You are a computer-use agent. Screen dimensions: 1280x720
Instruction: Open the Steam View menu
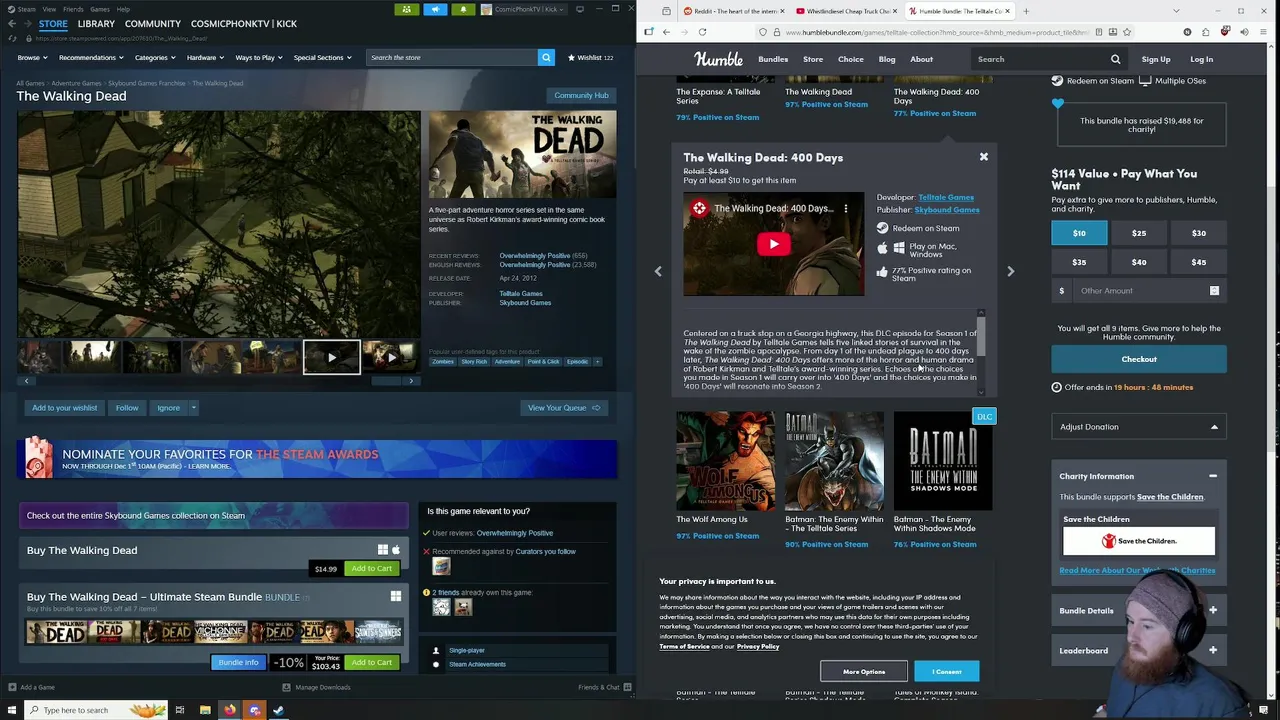pos(49,9)
